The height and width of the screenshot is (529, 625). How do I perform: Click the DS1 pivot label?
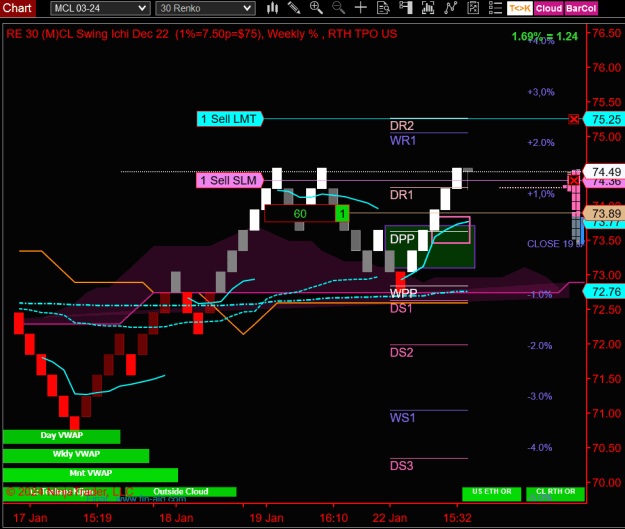(401, 308)
